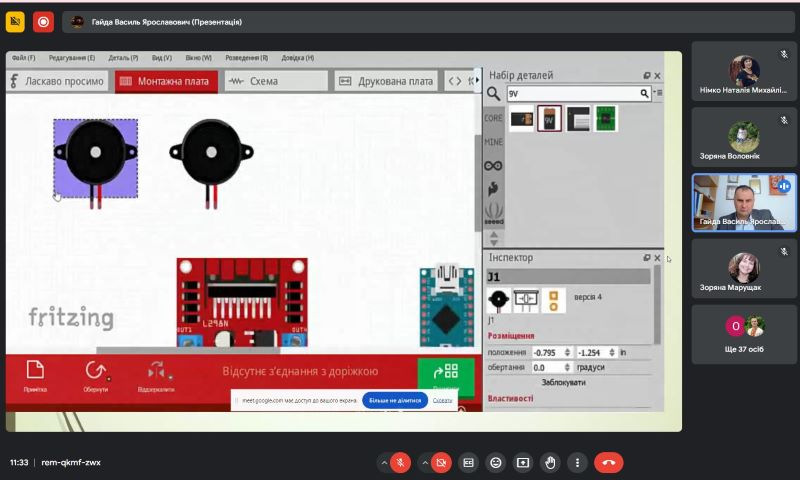Select the third dark part thumbnail
800x480 pixels.
[578, 119]
